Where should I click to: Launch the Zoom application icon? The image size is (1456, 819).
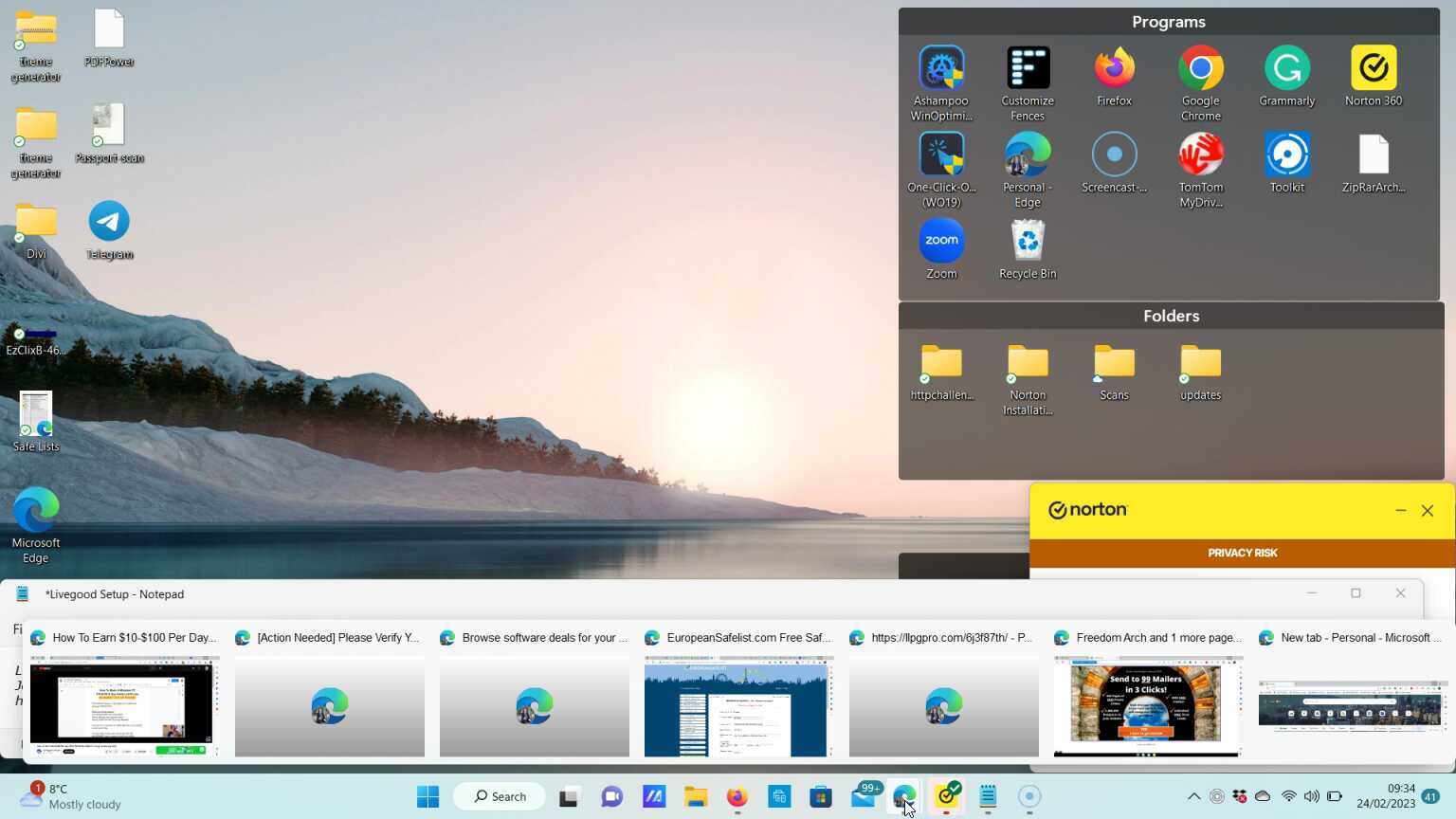coord(941,243)
